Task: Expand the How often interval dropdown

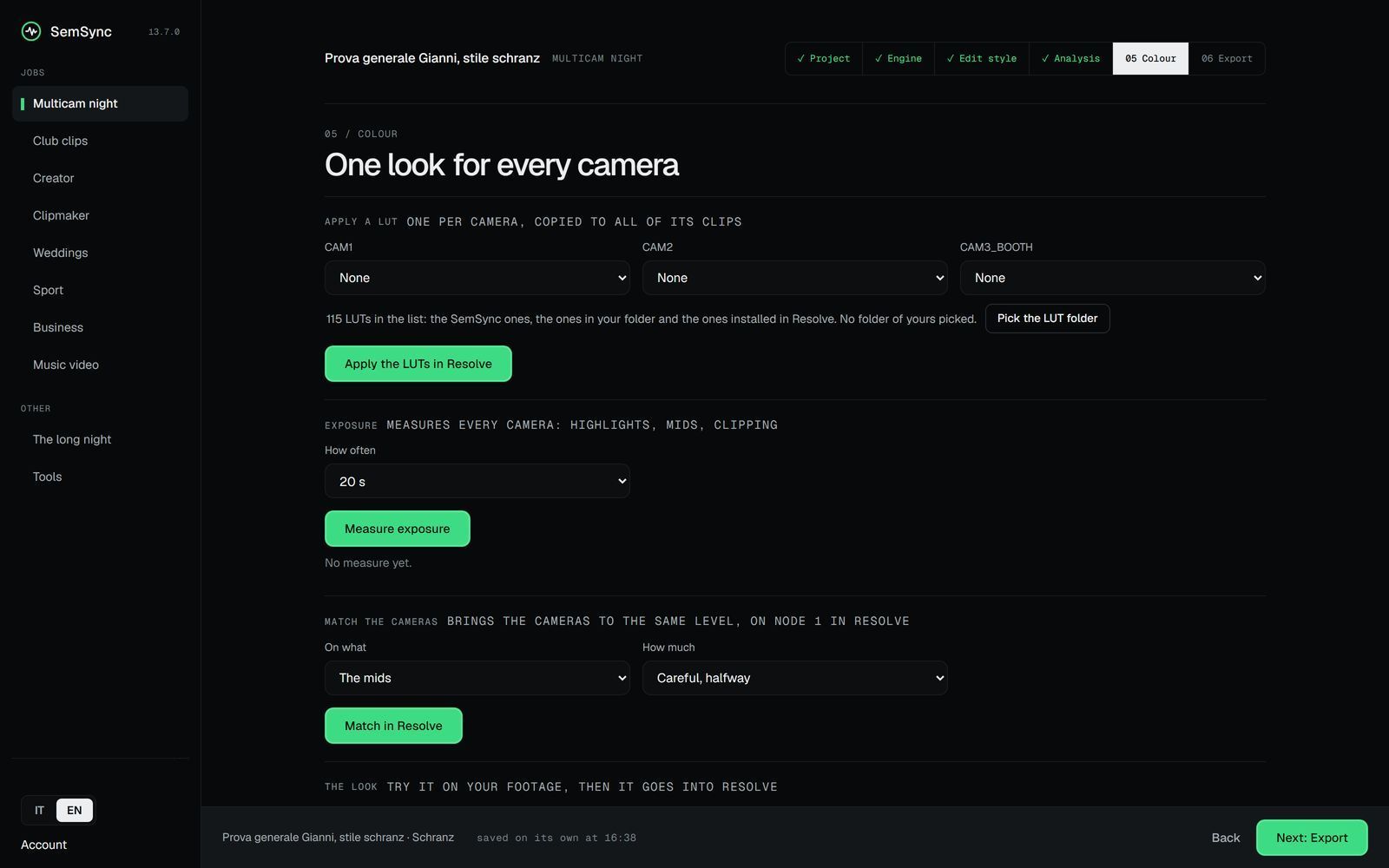Action: [x=477, y=481]
